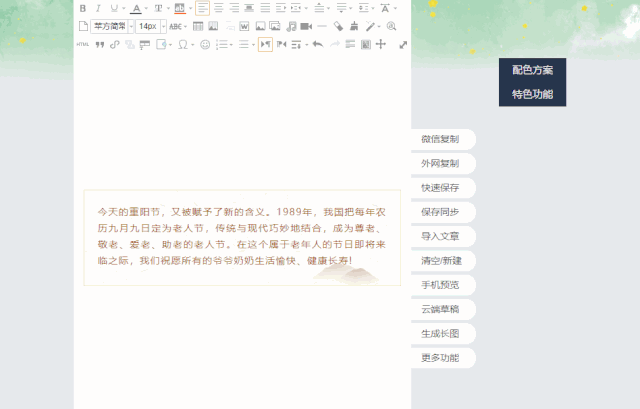
Task: Click the 外网复制 button
Action: (x=443, y=164)
